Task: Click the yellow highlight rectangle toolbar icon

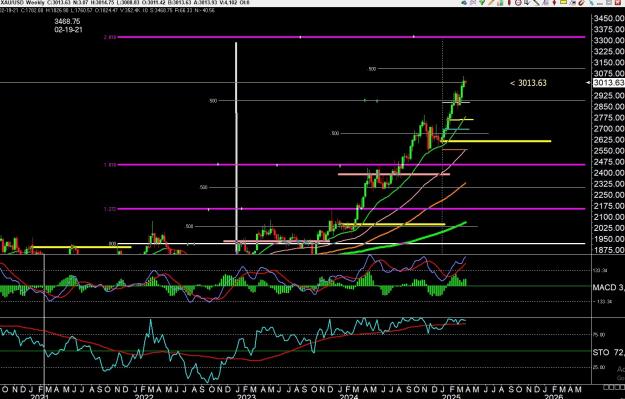Action: [x=563, y=2]
